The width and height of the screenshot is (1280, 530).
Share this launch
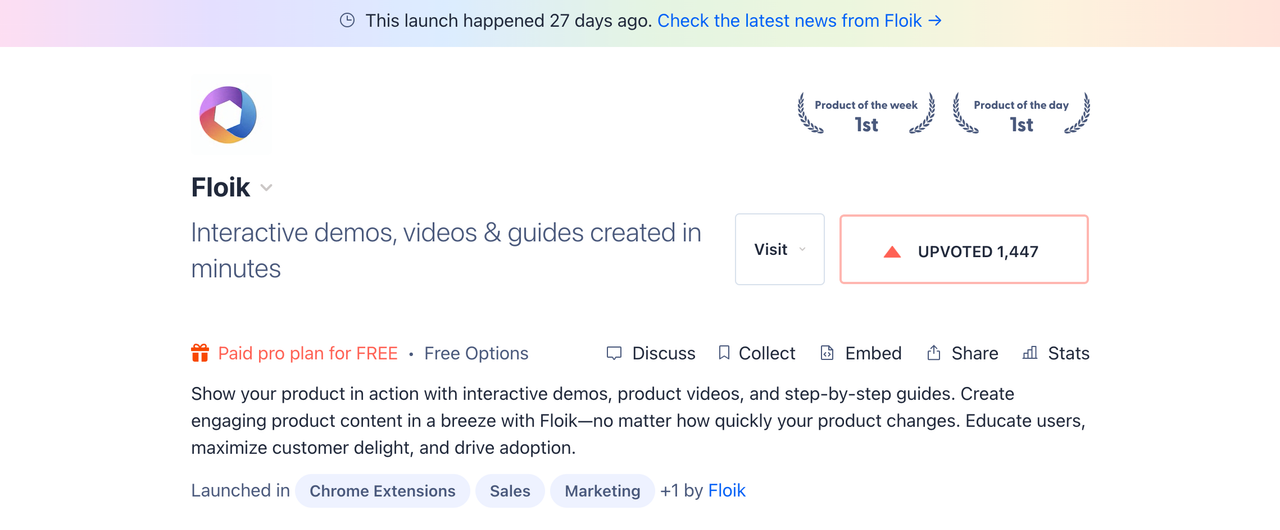[963, 353]
